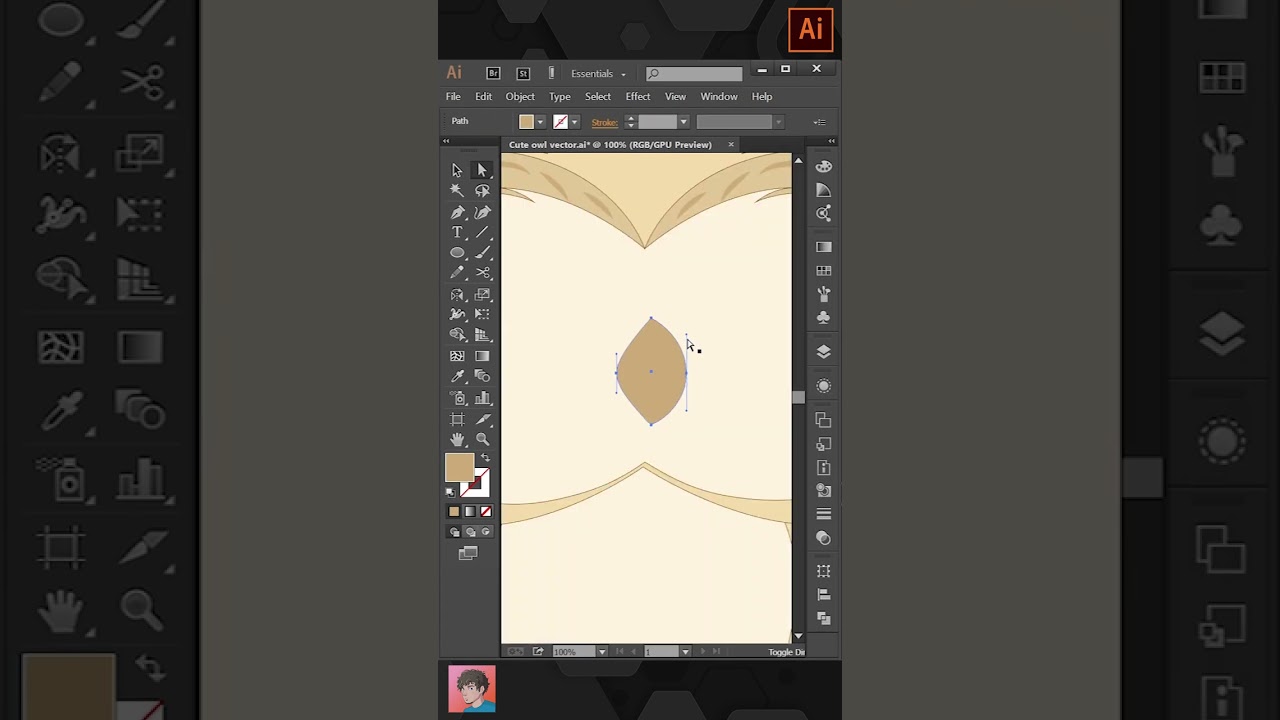Select the Mesh tool

(457, 356)
